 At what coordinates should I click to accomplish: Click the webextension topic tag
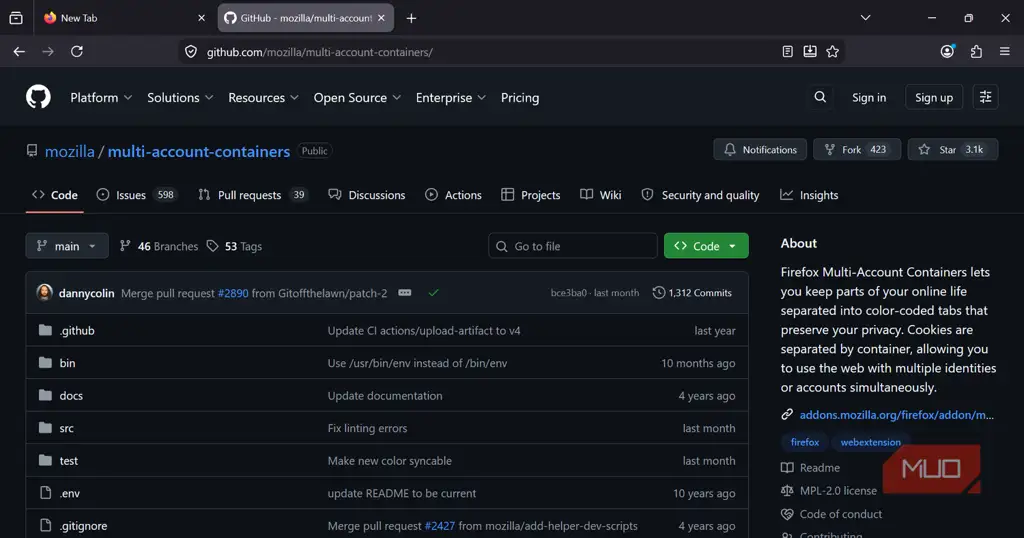[x=871, y=442]
